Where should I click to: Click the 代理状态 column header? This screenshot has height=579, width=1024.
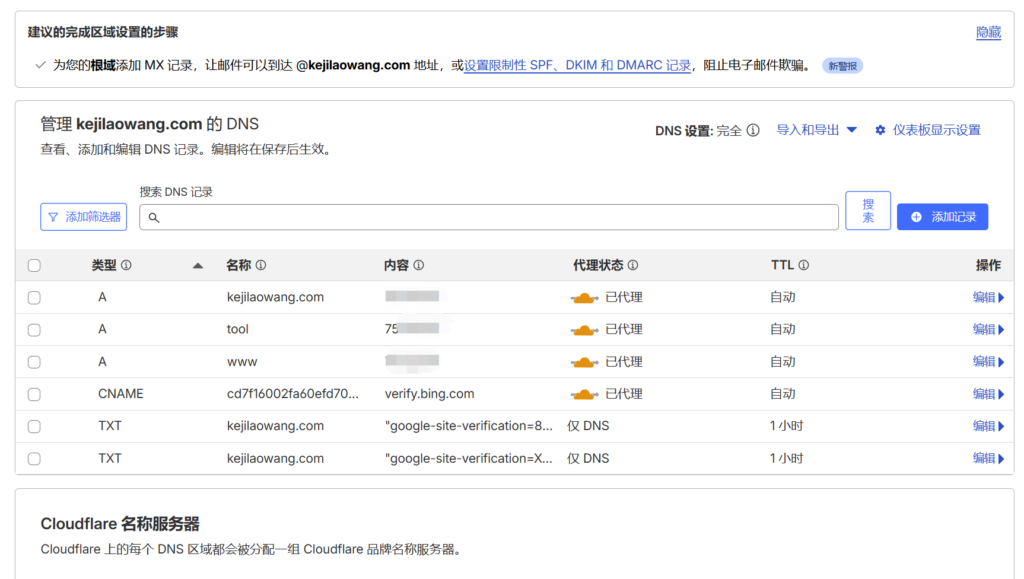[x=598, y=265]
